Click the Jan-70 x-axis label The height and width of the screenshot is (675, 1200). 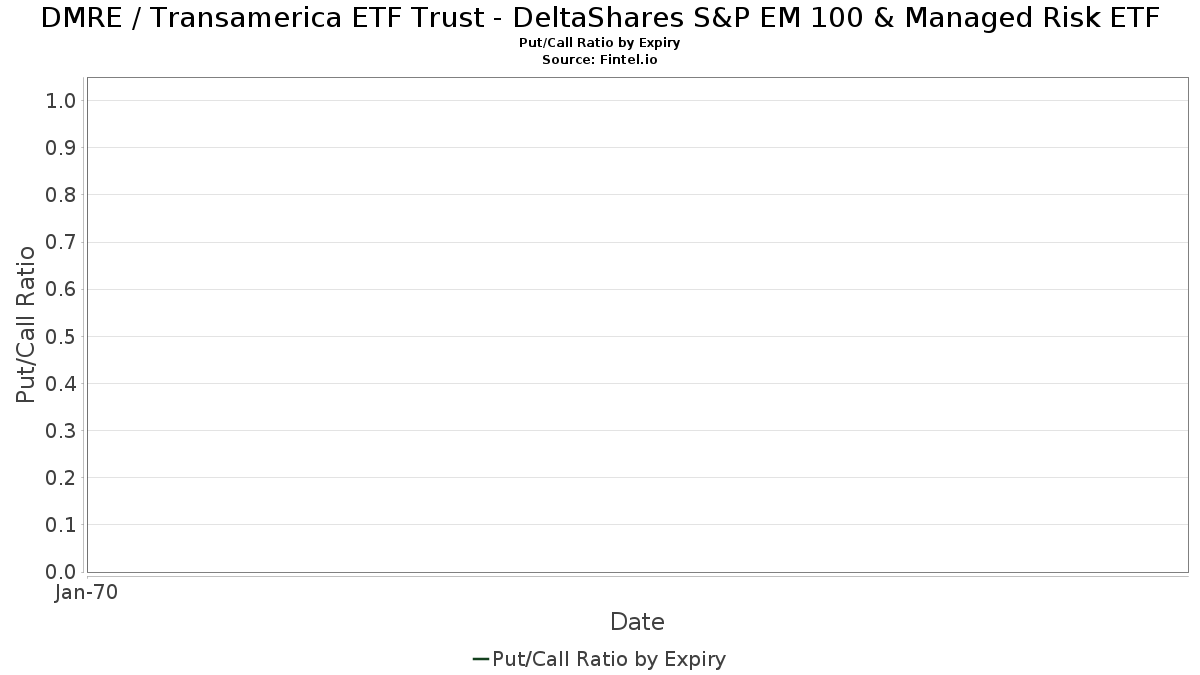87,592
